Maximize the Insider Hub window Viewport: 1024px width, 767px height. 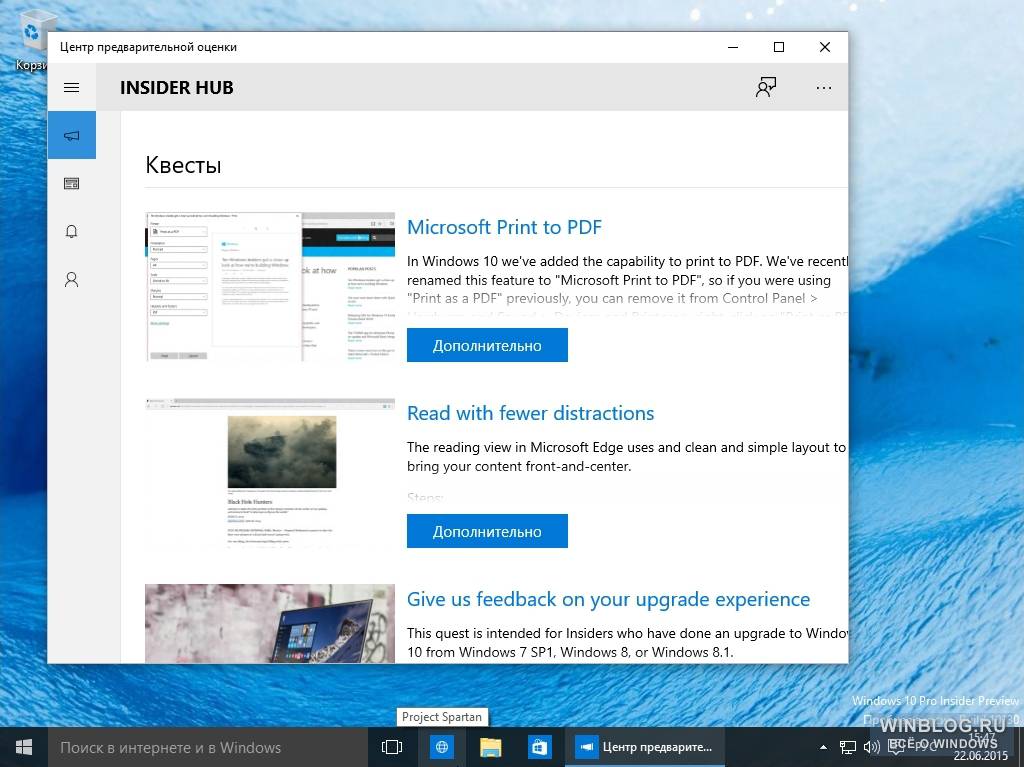click(778, 47)
